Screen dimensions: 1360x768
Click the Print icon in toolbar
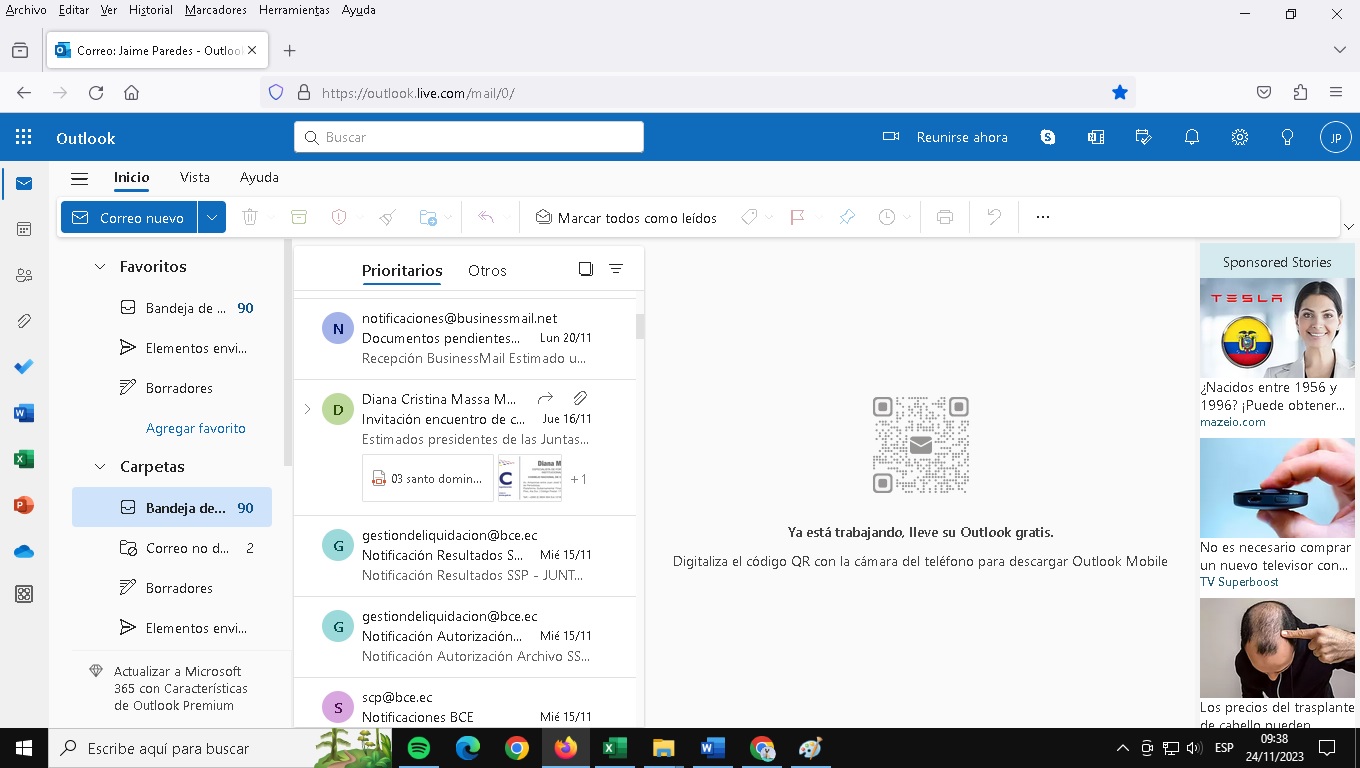click(944, 217)
